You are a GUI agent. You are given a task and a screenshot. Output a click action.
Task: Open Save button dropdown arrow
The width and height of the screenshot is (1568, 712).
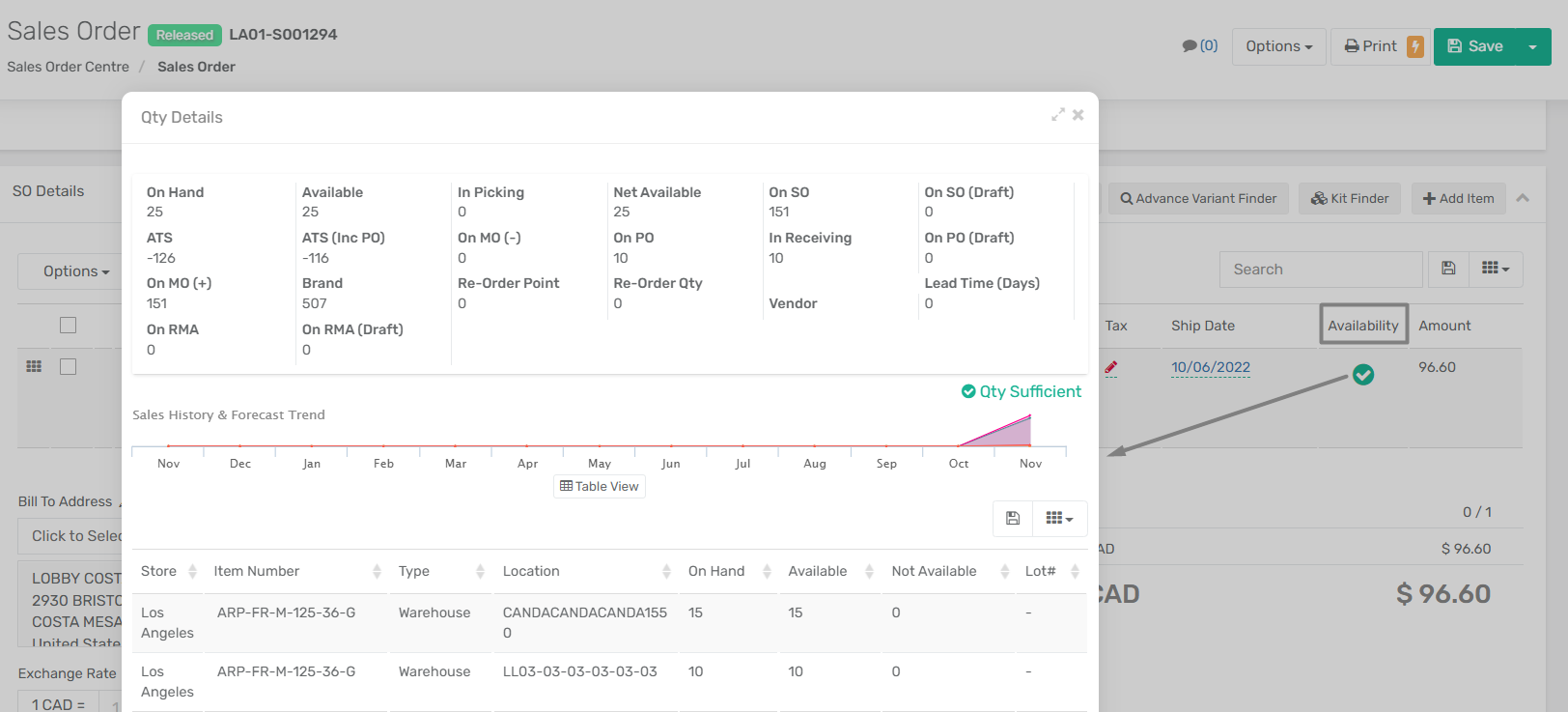(x=1532, y=46)
